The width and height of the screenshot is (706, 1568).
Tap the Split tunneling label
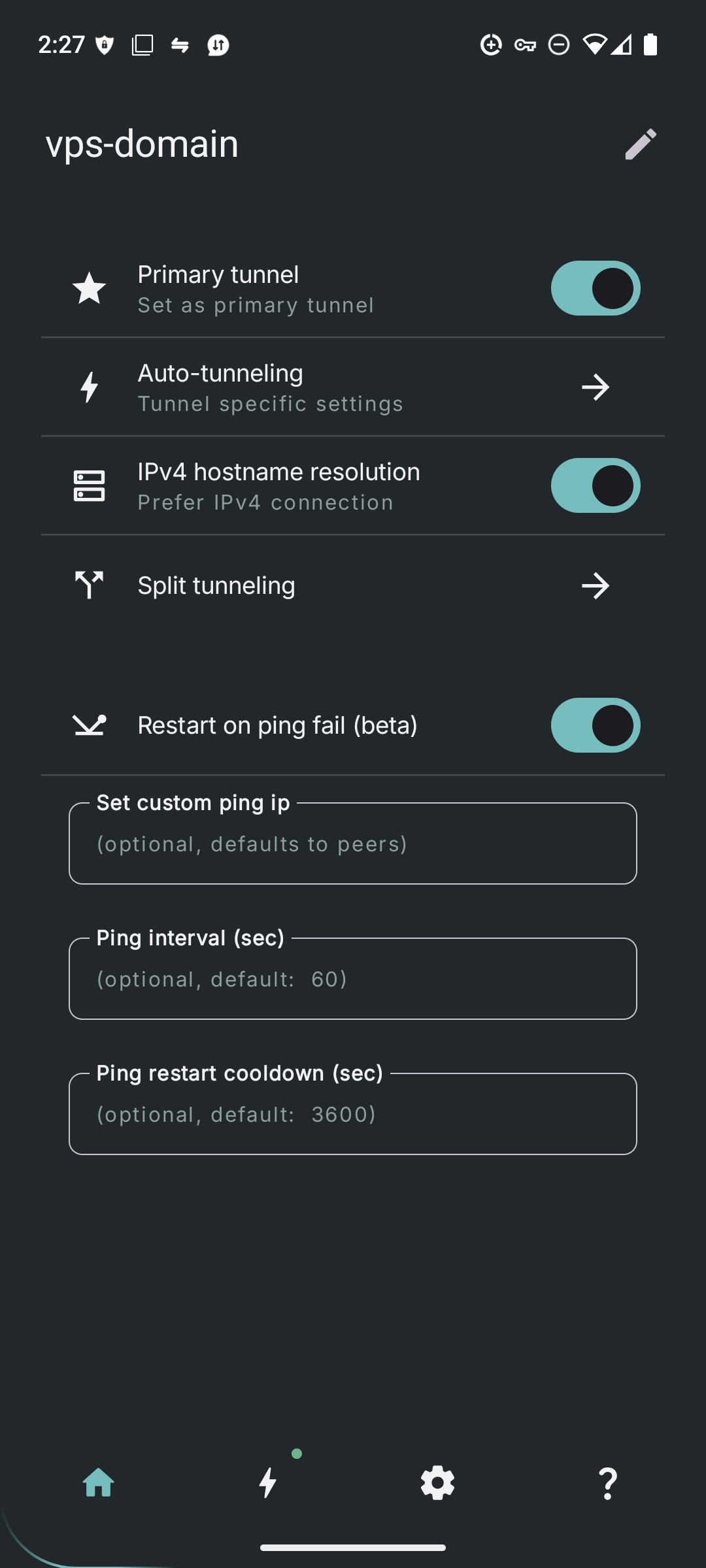[x=216, y=585]
